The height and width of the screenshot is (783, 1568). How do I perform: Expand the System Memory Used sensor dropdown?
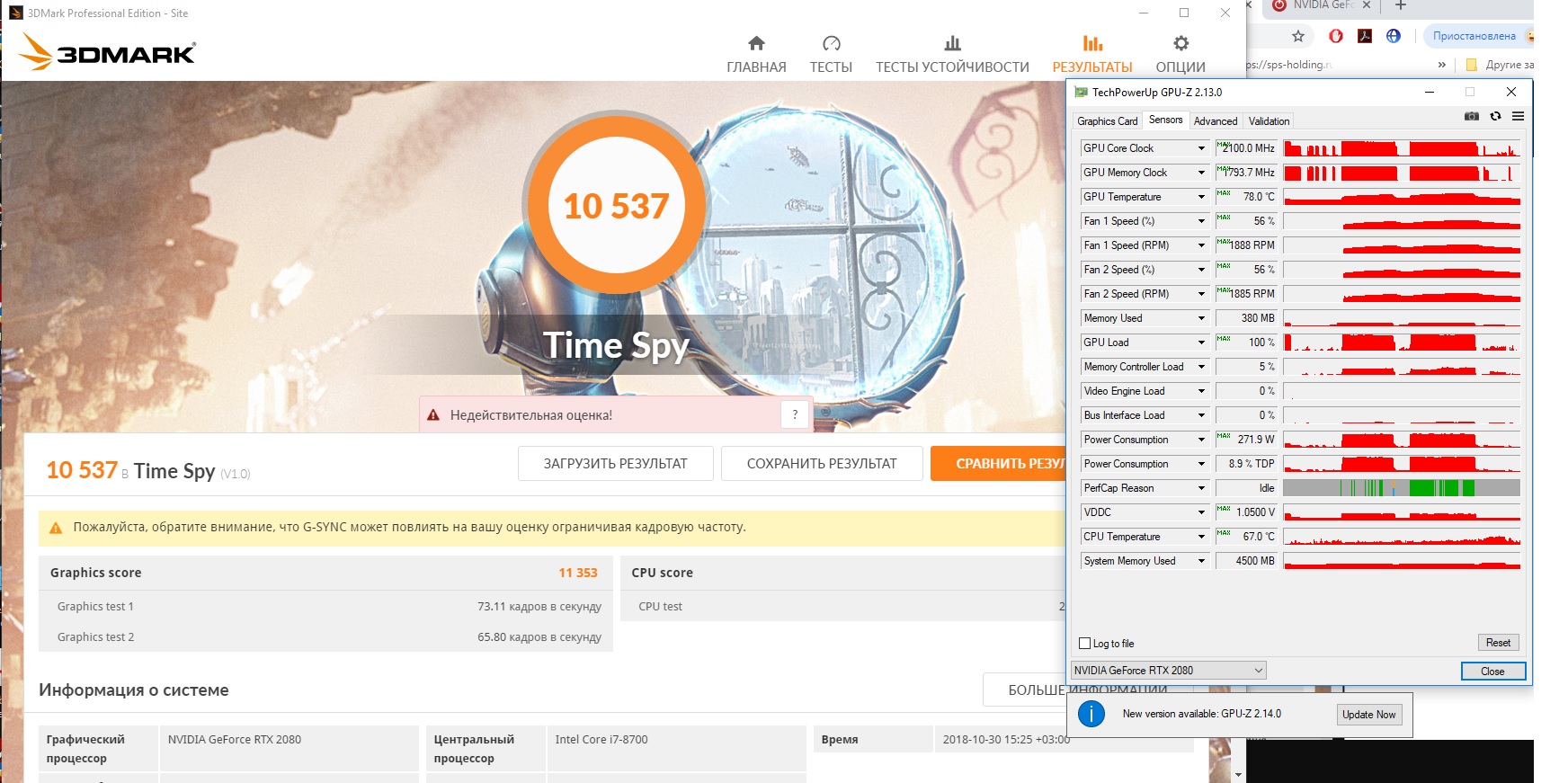[x=1201, y=561]
